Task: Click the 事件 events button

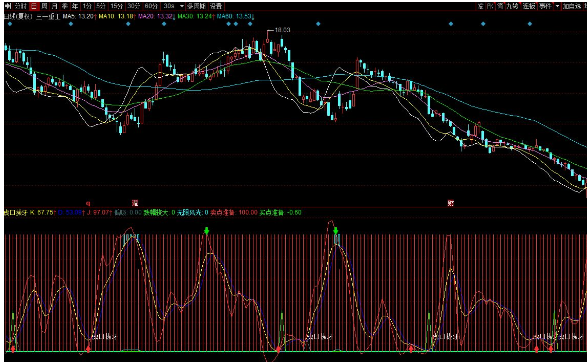Action: click(x=545, y=6)
